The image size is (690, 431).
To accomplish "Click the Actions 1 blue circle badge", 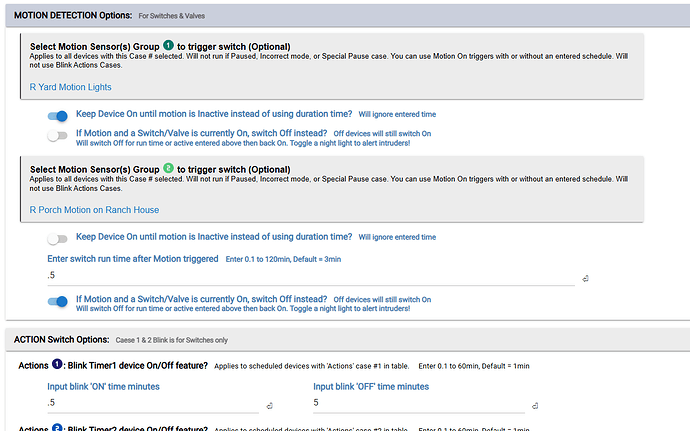I will click(x=57, y=366).
